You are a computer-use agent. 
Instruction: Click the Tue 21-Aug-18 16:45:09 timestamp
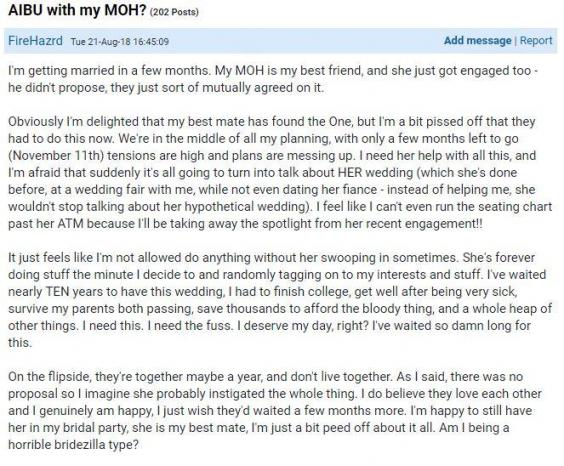tap(119, 41)
